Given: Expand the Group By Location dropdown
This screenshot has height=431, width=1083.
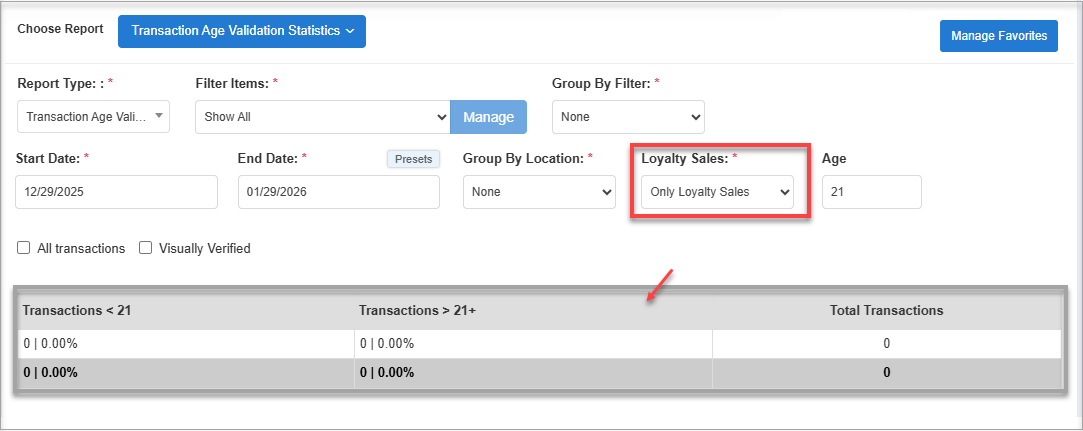Looking at the screenshot, I should [538, 192].
